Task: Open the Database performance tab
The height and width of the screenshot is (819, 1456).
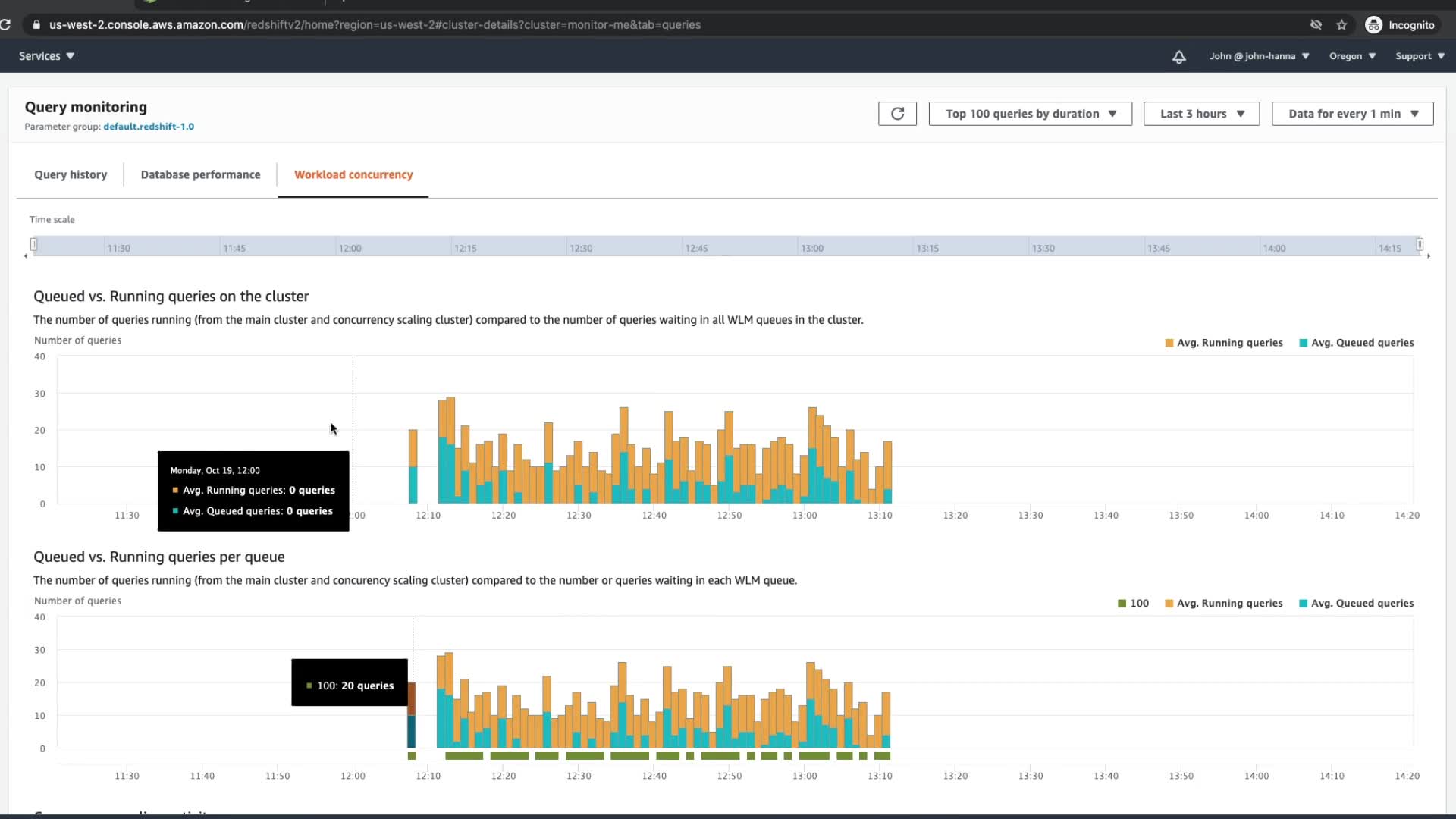Action: pyautogui.click(x=200, y=175)
